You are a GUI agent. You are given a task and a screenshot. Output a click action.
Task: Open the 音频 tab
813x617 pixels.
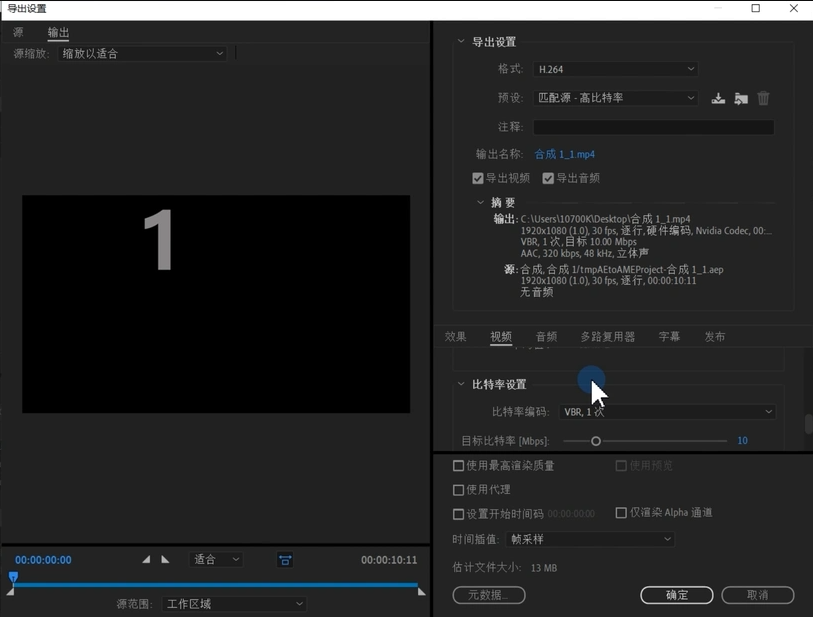point(546,336)
